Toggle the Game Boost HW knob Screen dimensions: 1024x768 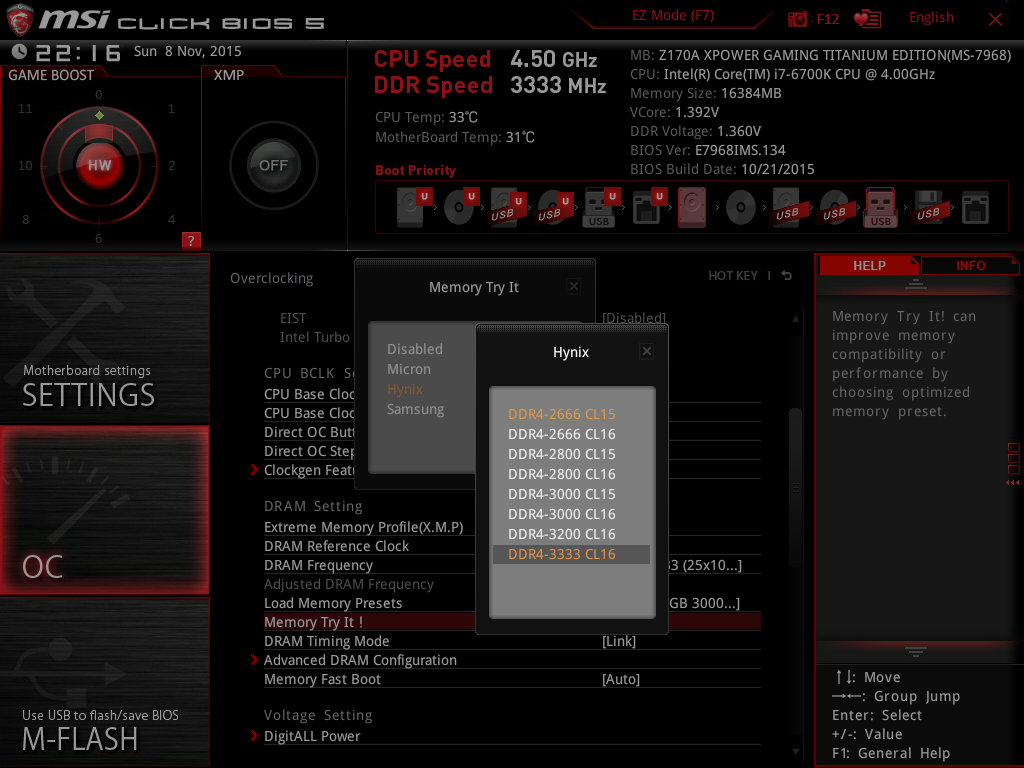point(99,165)
